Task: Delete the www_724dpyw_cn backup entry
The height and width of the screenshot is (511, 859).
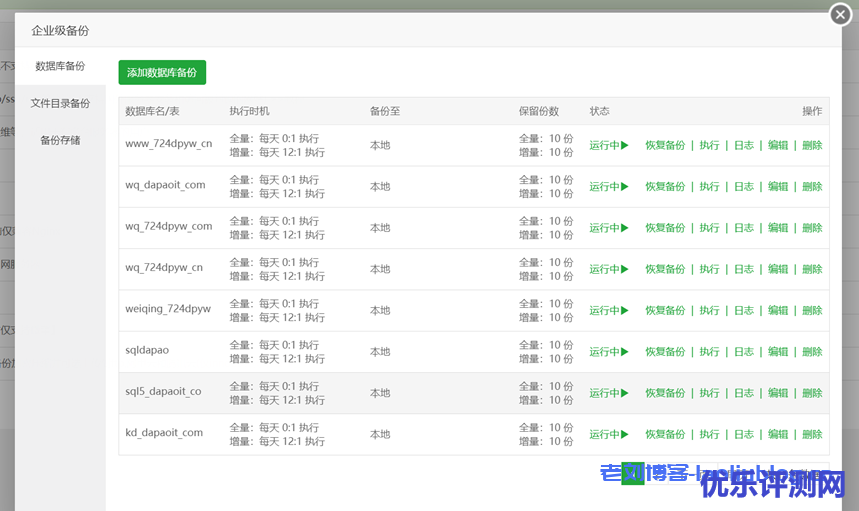Action: 812,145
